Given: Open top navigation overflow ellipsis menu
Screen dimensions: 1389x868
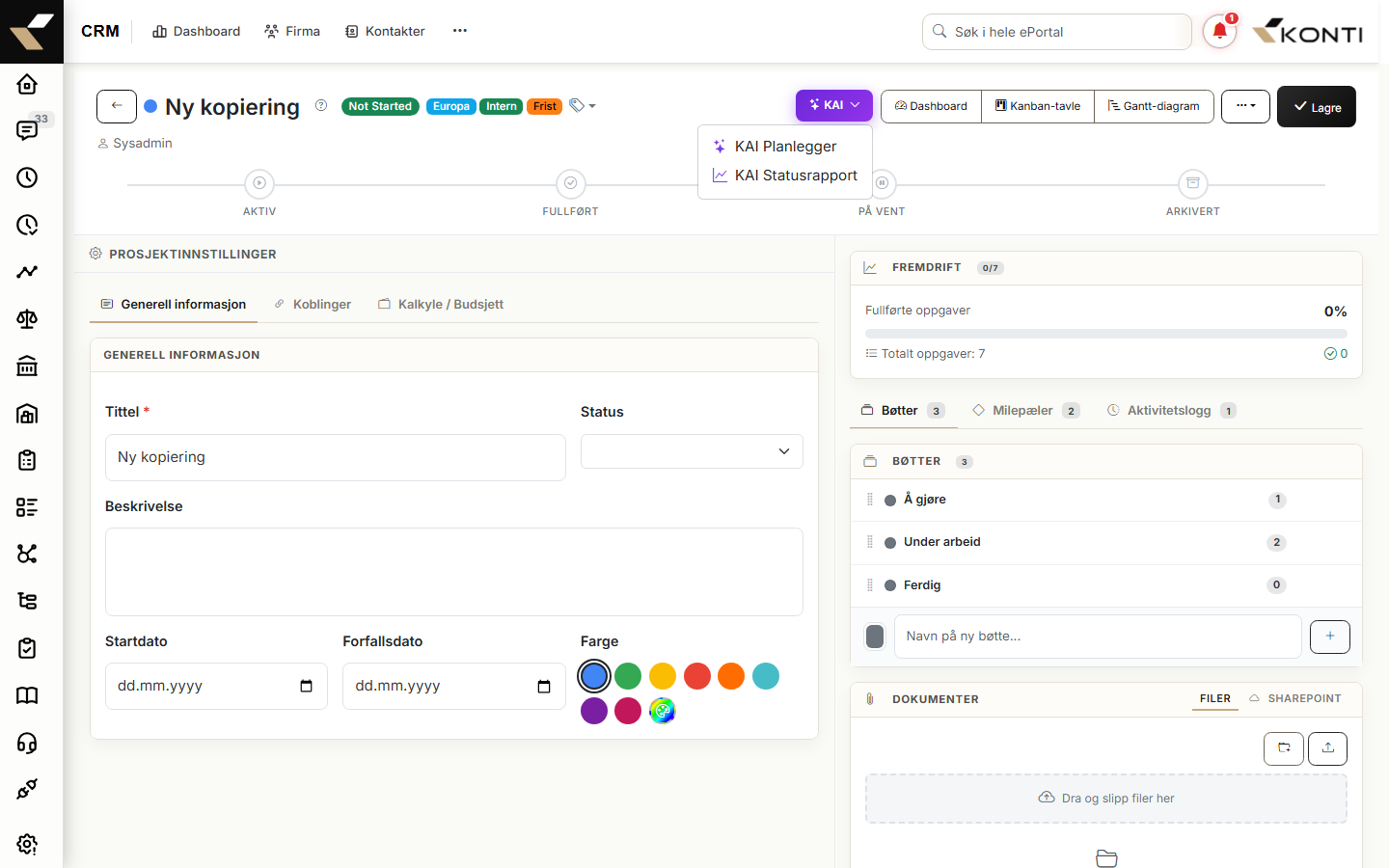Looking at the screenshot, I should pyautogui.click(x=460, y=31).
